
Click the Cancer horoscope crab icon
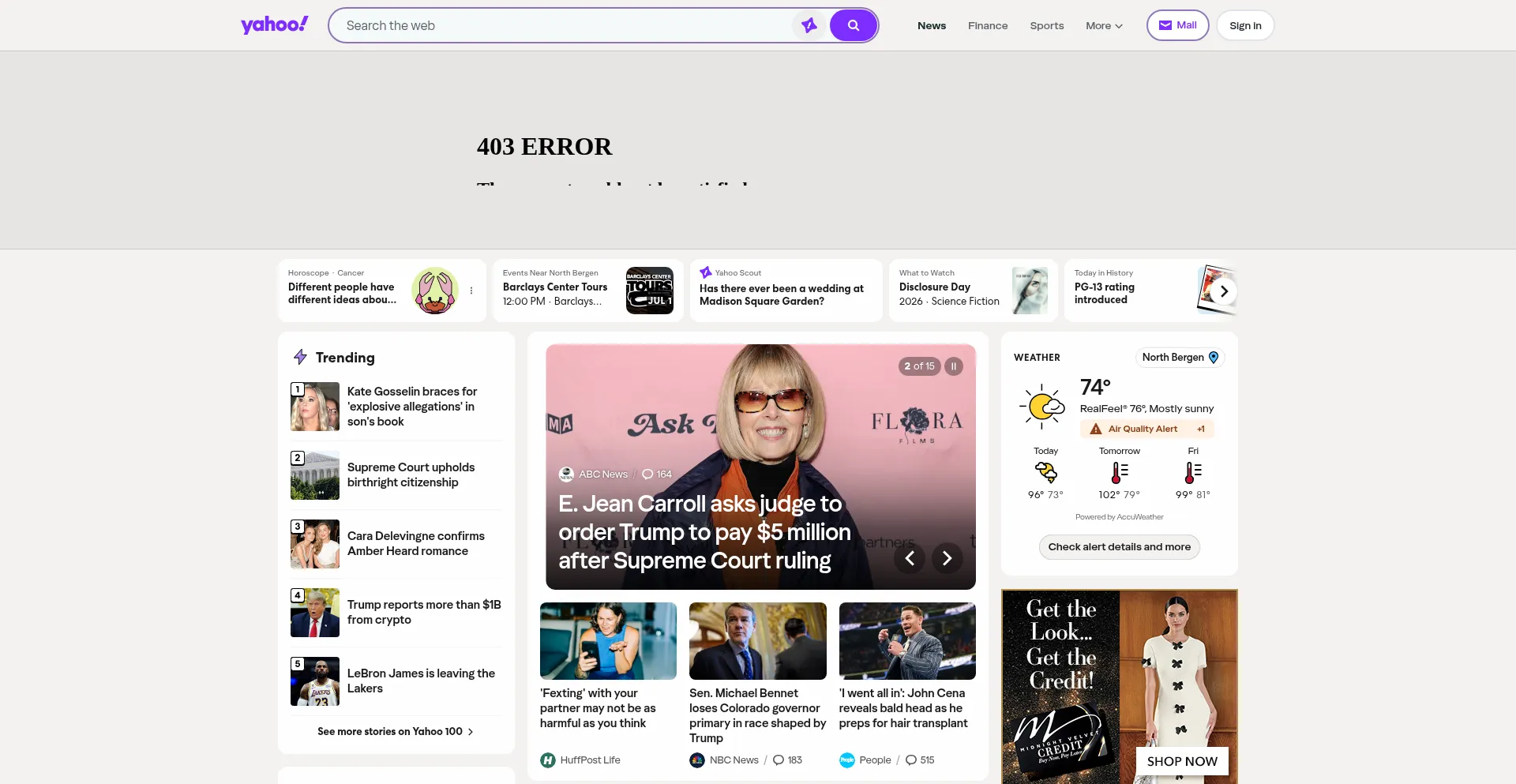click(x=435, y=291)
